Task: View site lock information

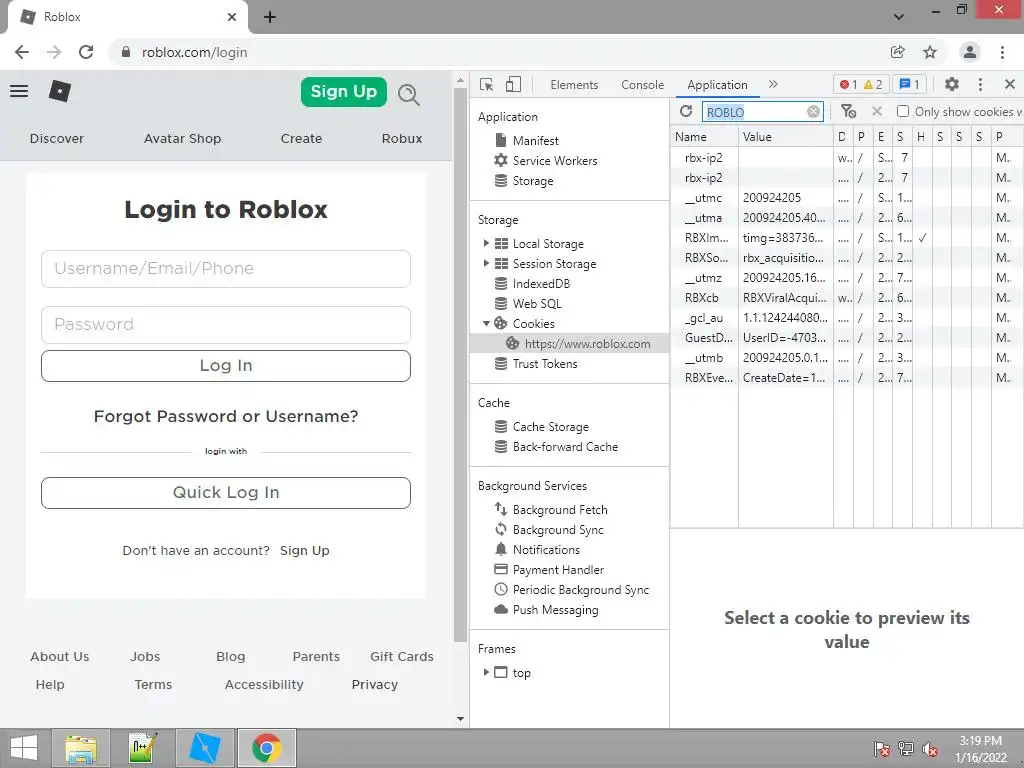Action: (x=126, y=52)
